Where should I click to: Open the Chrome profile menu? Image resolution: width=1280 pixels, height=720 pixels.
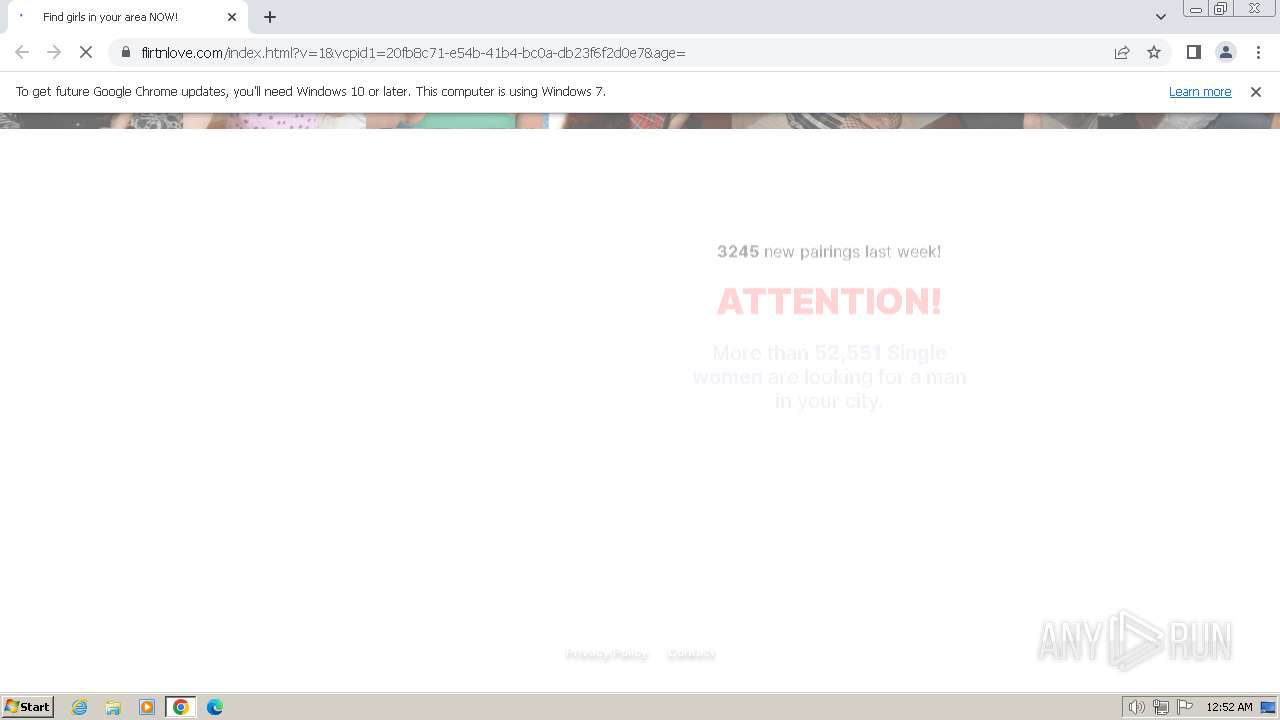(x=1225, y=52)
